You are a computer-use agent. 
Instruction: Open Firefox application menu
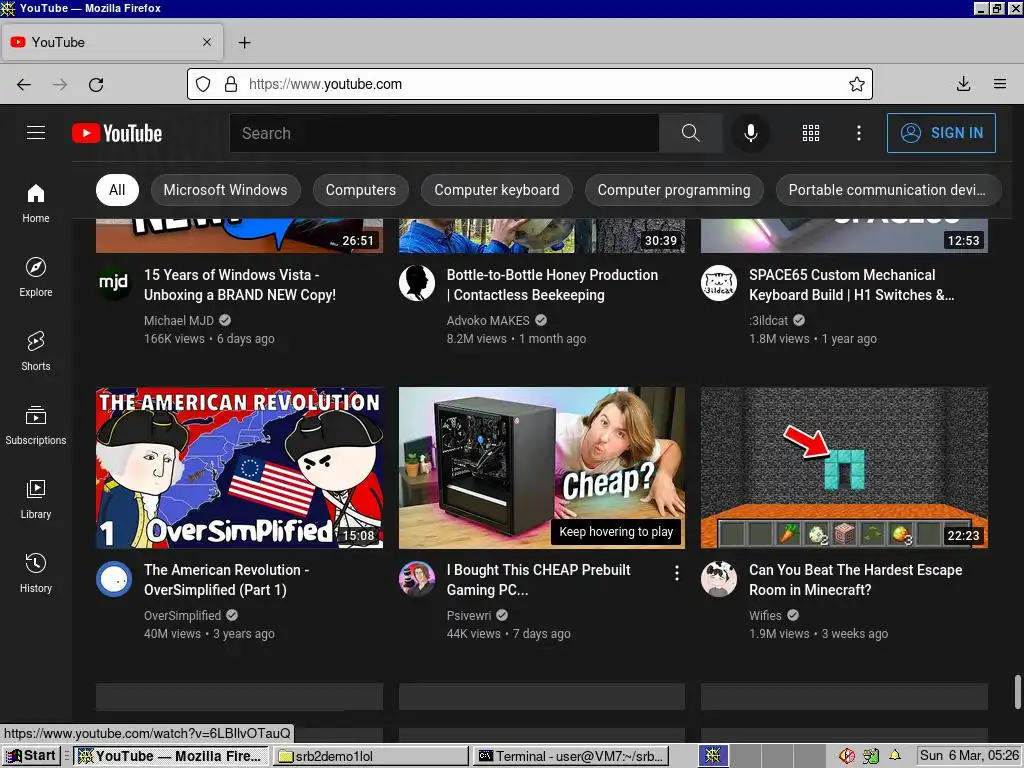click(x=1000, y=84)
